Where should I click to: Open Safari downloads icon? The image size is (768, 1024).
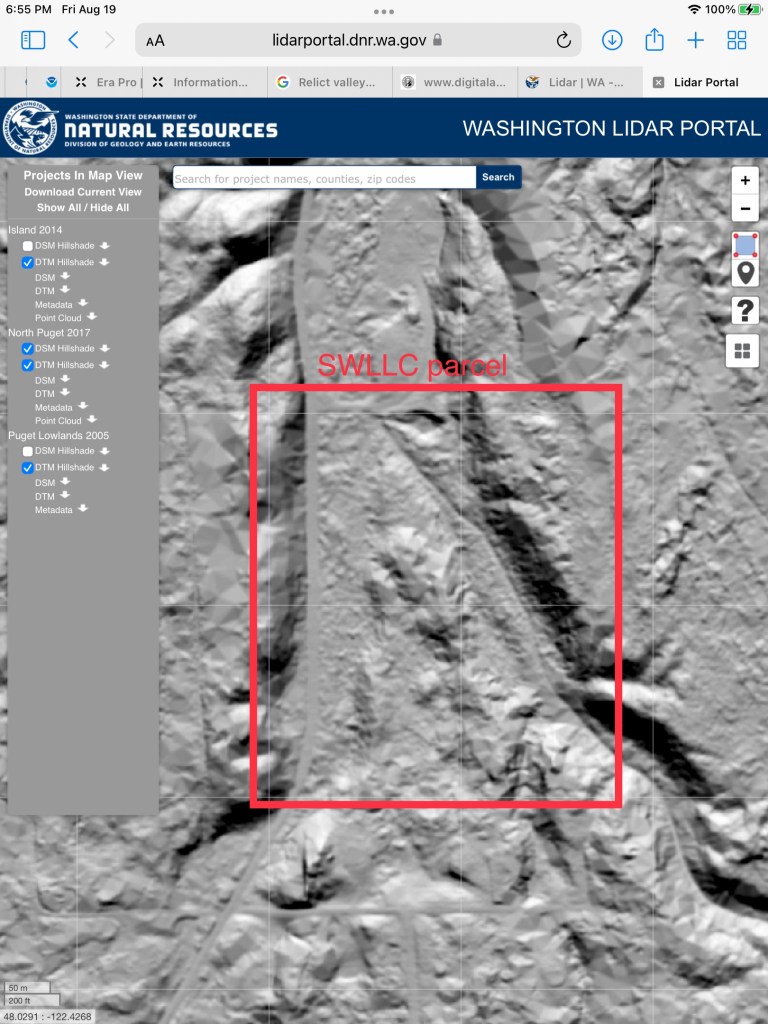pyautogui.click(x=612, y=40)
